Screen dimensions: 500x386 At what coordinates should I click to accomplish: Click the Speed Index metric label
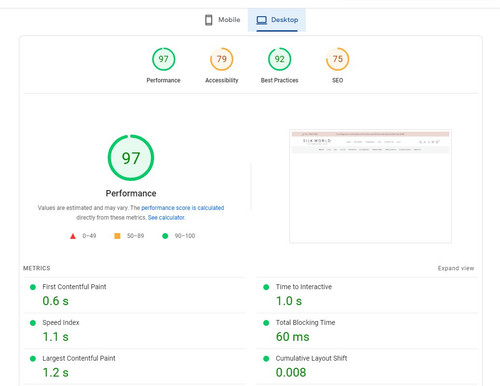[x=61, y=322]
